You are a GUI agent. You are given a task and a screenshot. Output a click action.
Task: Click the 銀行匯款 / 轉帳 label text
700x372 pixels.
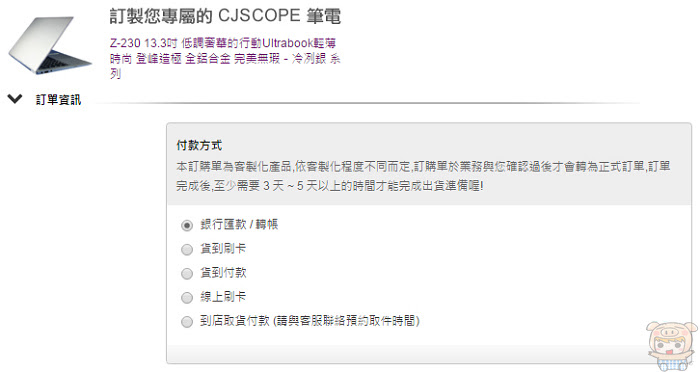click(x=239, y=224)
